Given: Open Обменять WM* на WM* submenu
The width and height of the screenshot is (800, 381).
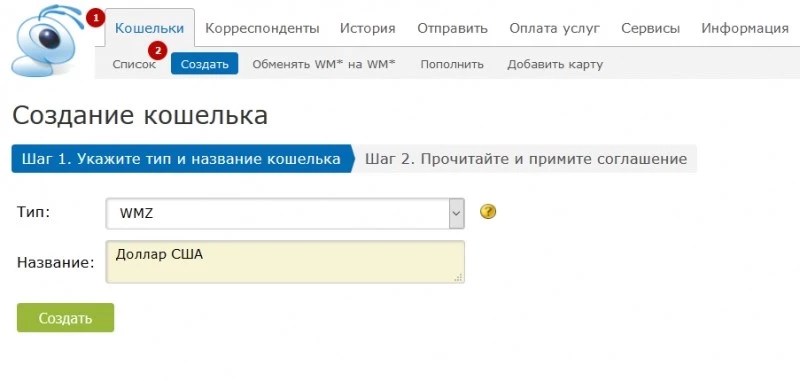Looking at the screenshot, I should [x=324, y=65].
